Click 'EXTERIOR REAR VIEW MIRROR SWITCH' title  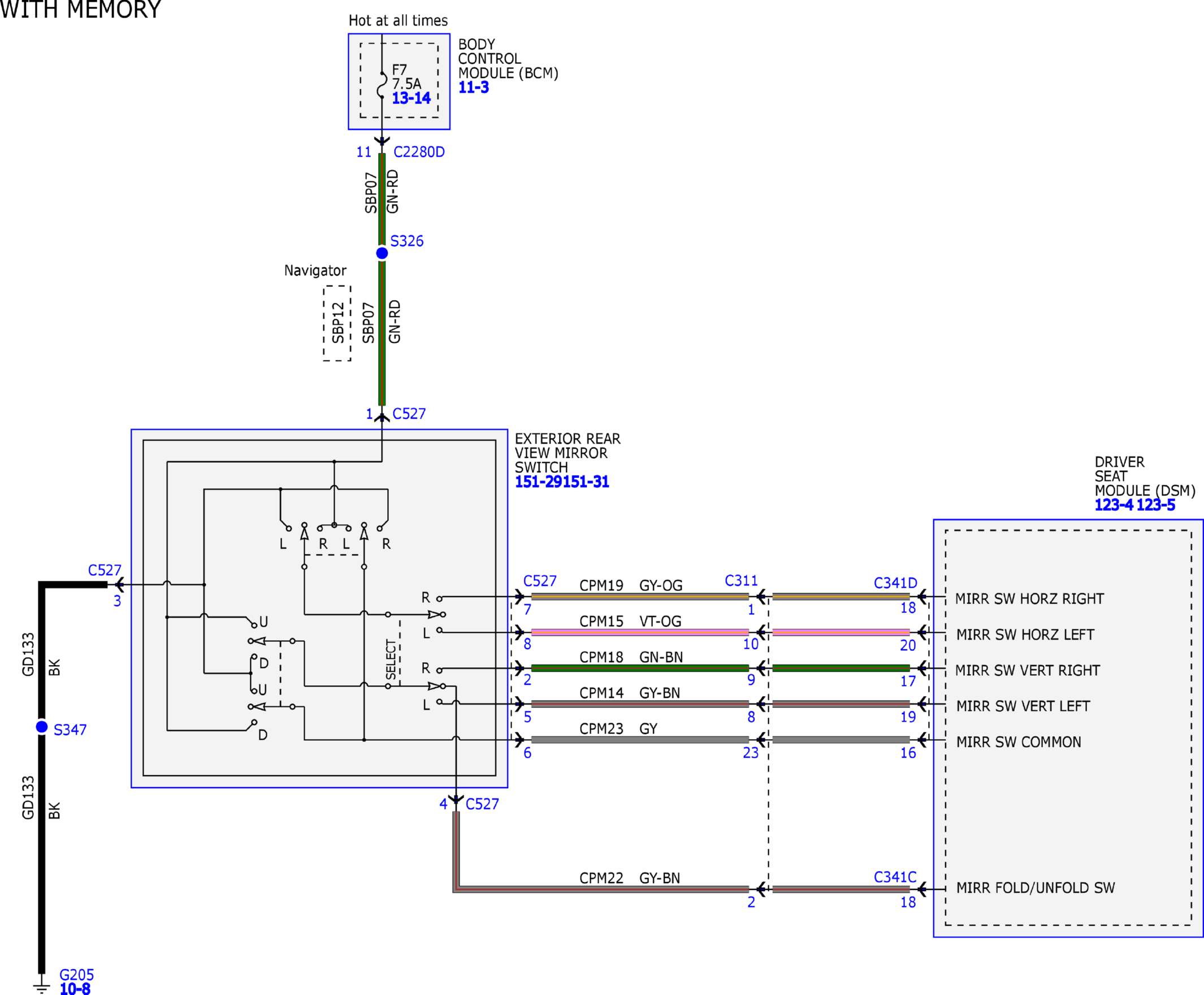point(568,453)
